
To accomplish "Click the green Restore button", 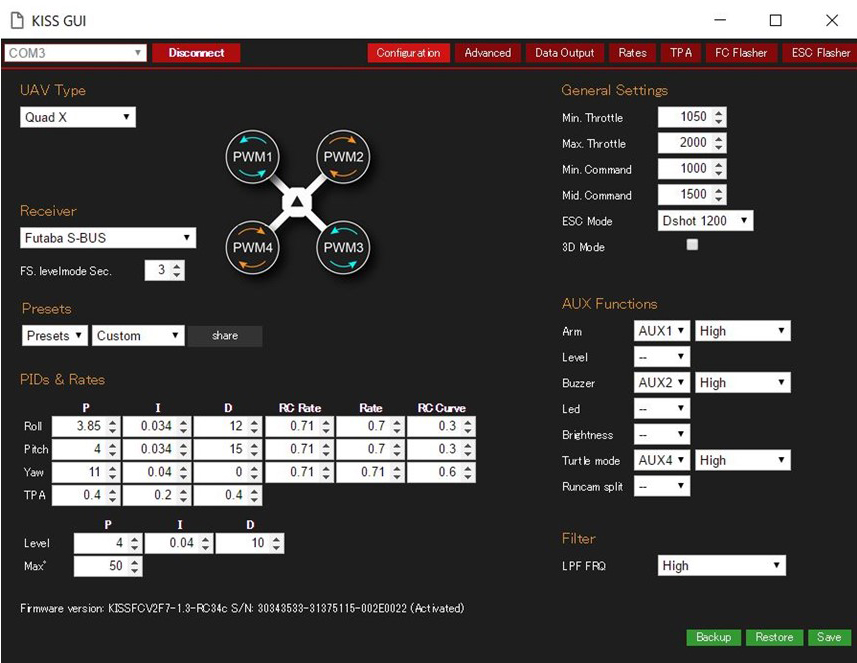I will point(774,637).
